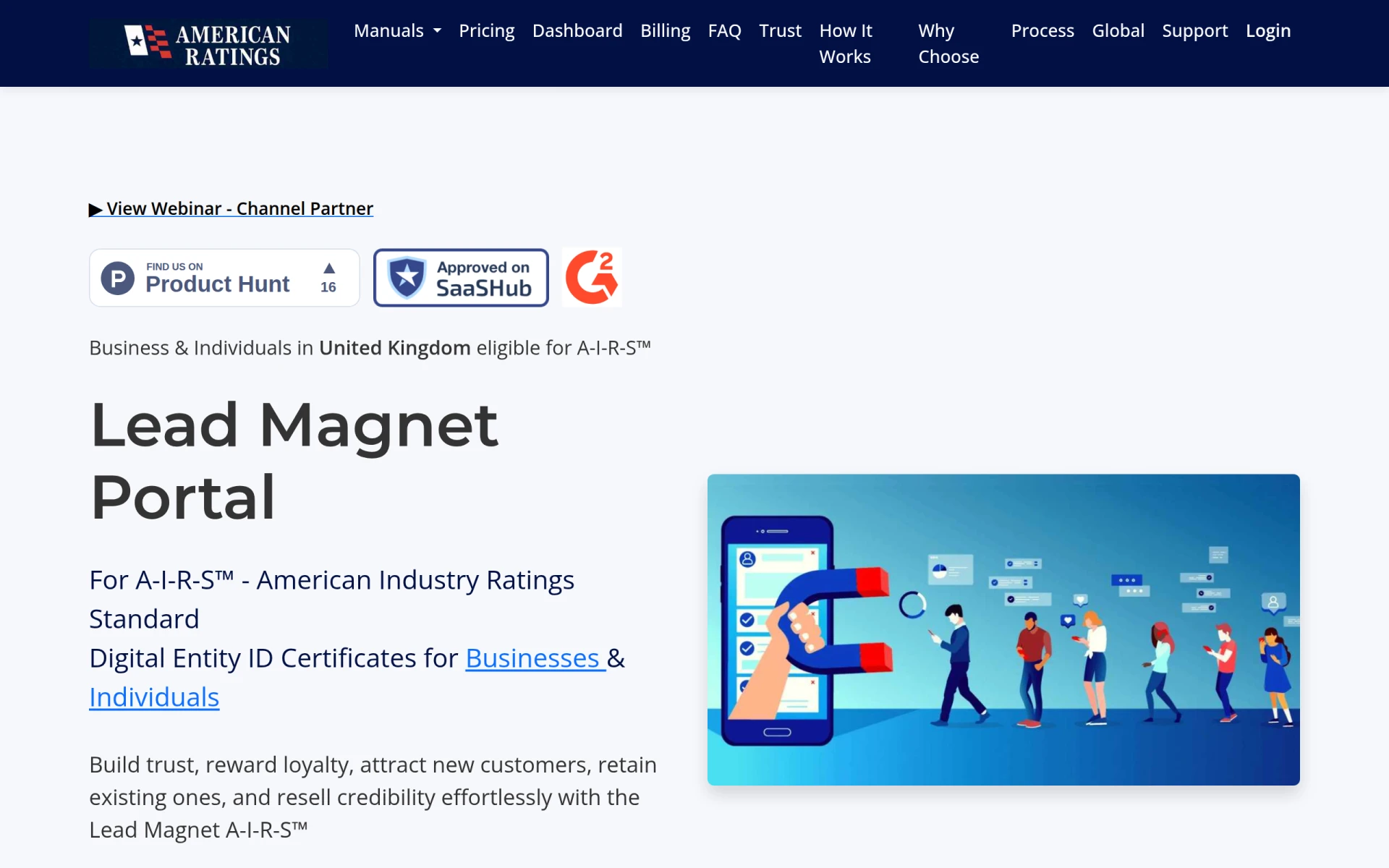The image size is (1389, 868).
Task: Go to Dashboard in navigation
Action: click(x=577, y=30)
